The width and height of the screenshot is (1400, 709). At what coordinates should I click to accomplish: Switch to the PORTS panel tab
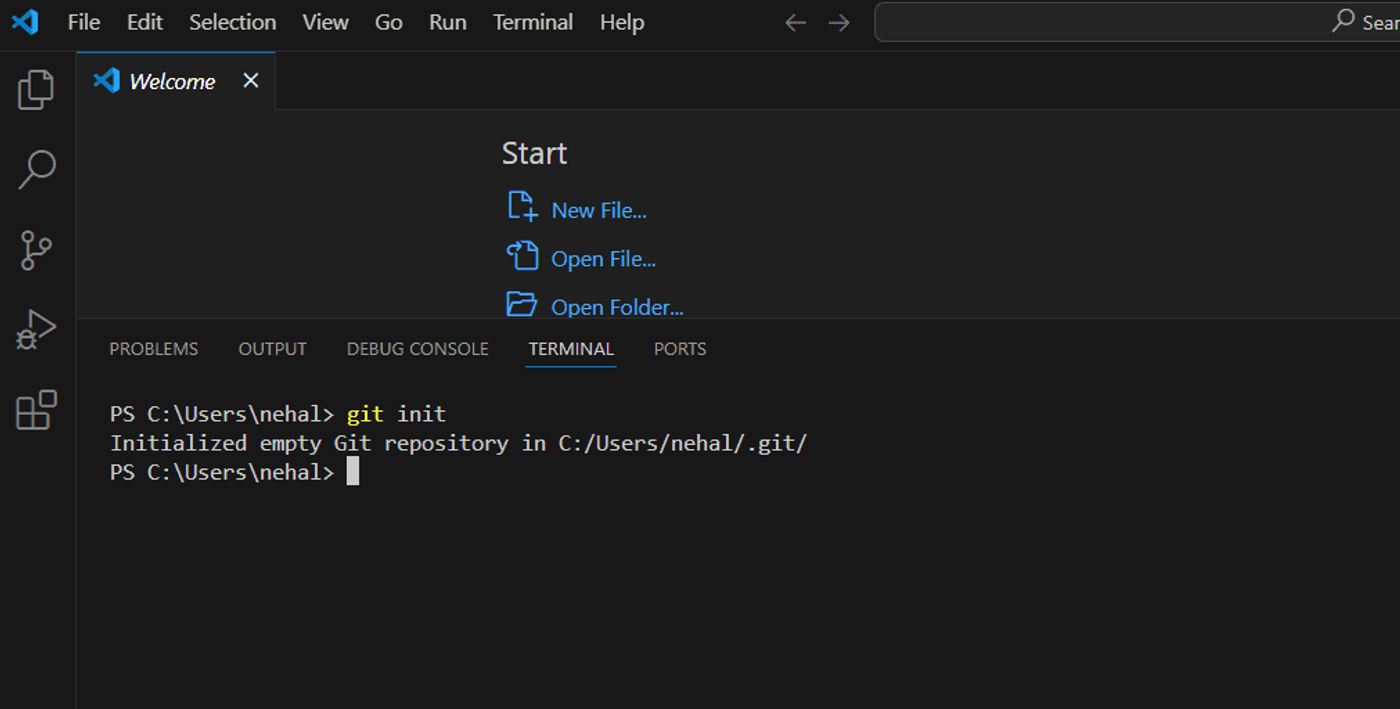pyautogui.click(x=680, y=349)
